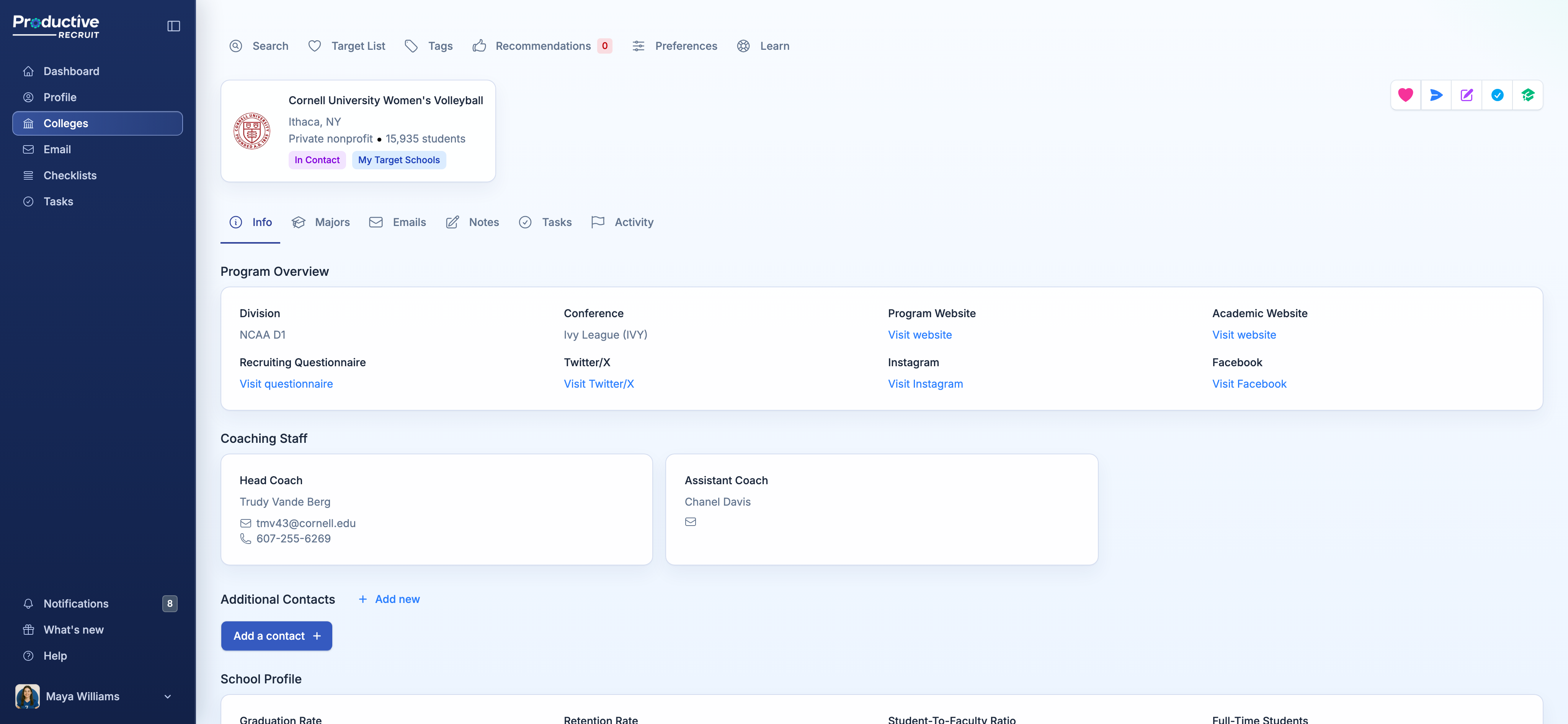Viewport: 1568px width, 724px height.
Task: Toggle the pink heart favorite icon
Action: 1405,95
